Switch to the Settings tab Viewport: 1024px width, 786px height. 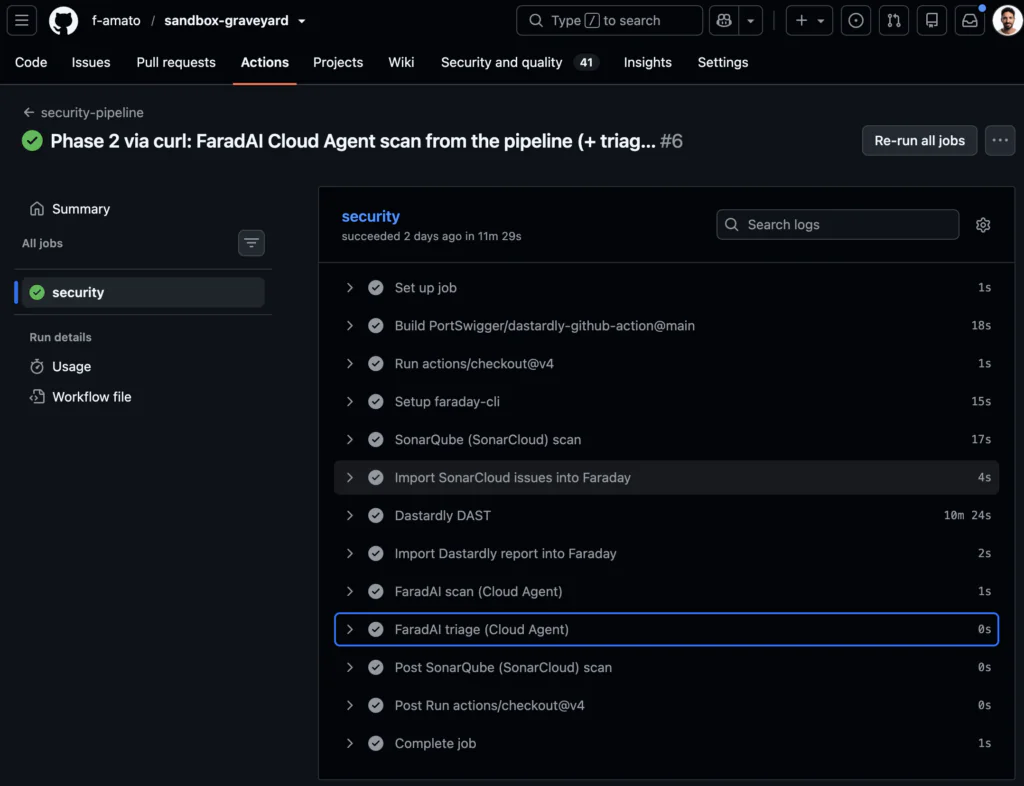coord(722,62)
